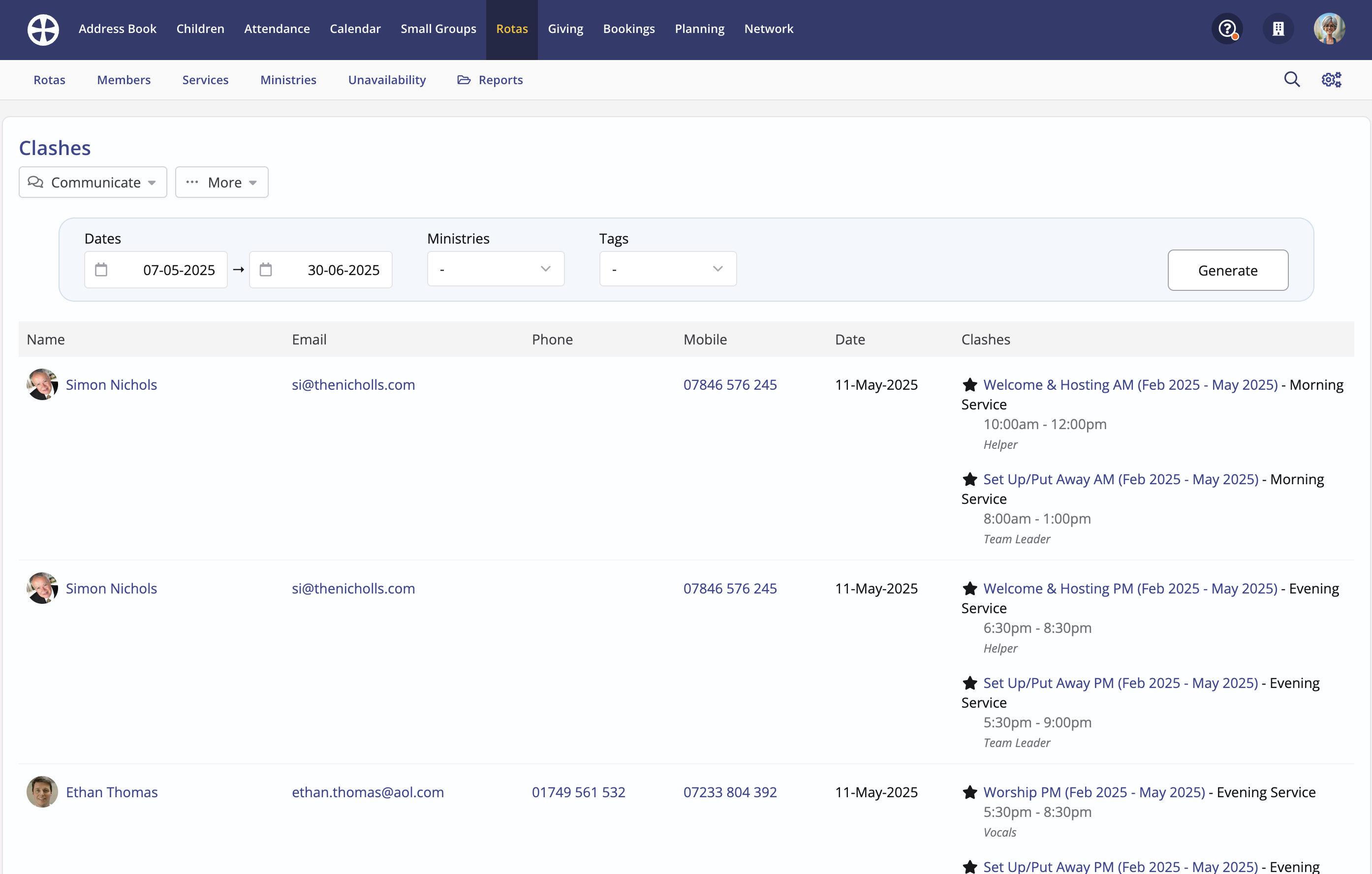Click Ethan Thomas phone 01749 561 532

578,792
